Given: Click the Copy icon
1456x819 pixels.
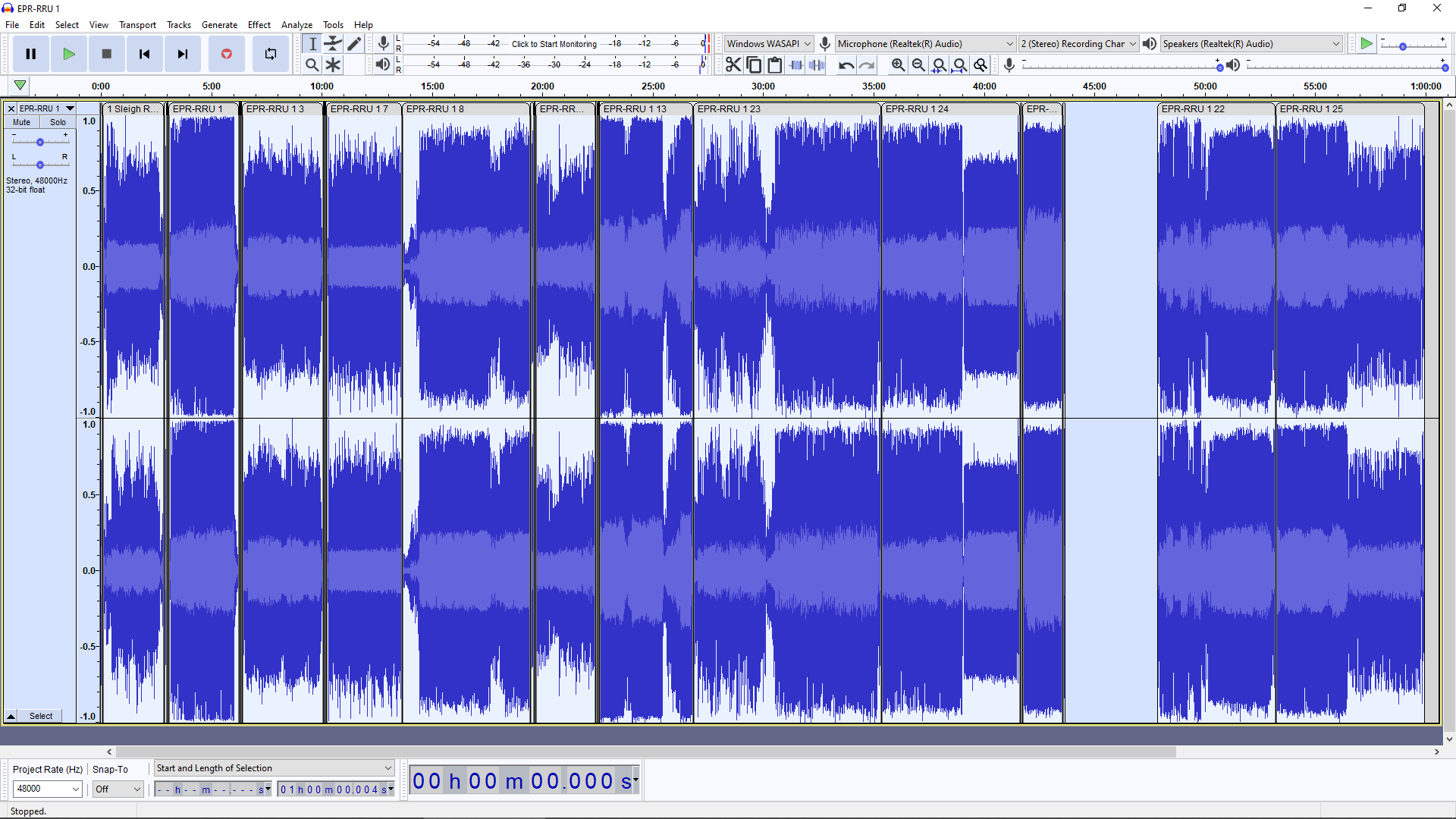Looking at the screenshot, I should click(x=754, y=65).
